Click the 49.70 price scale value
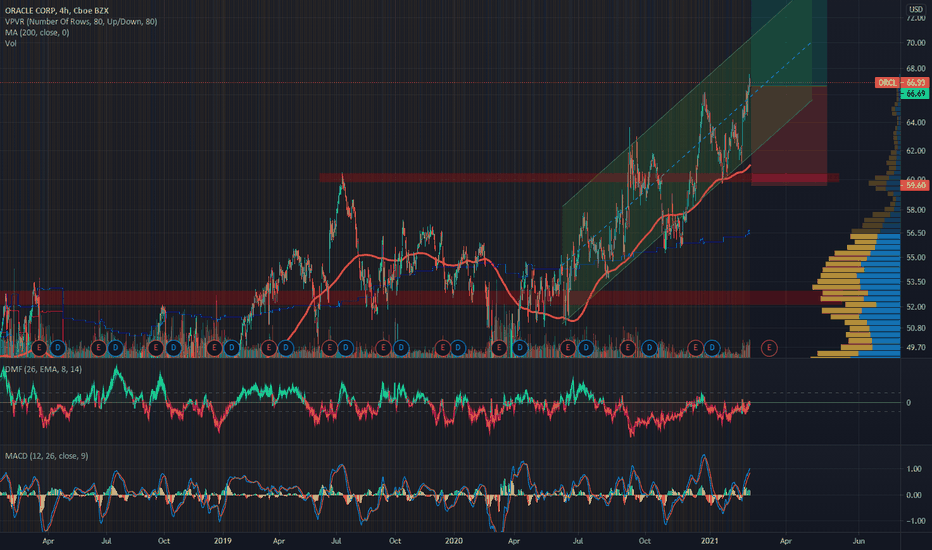Viewport: 932px width, 550px height. pos(916,347)
